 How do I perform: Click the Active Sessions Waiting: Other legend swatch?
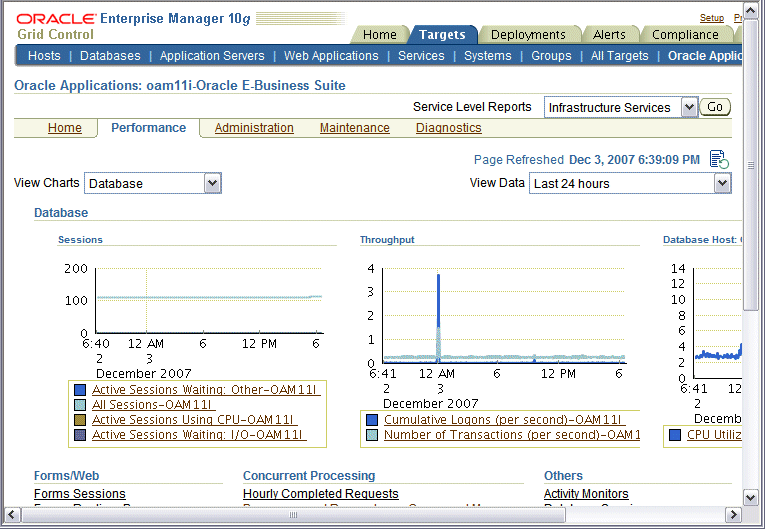click(x=80, y=390)
